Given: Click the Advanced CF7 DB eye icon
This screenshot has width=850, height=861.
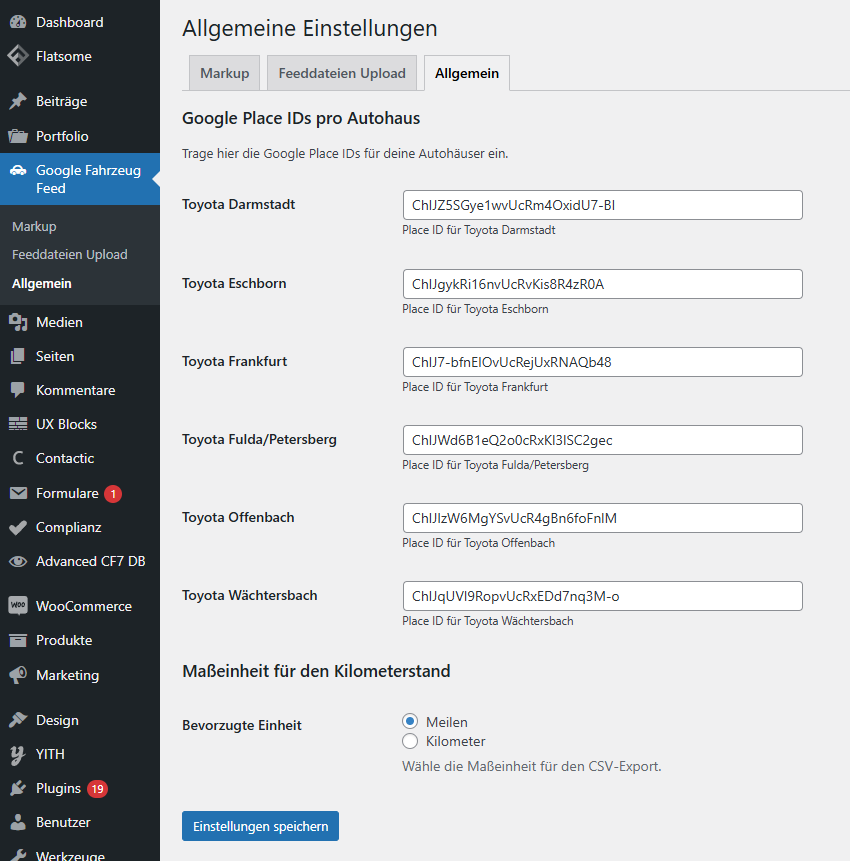Looking at the screenshot, I should 18,561.
